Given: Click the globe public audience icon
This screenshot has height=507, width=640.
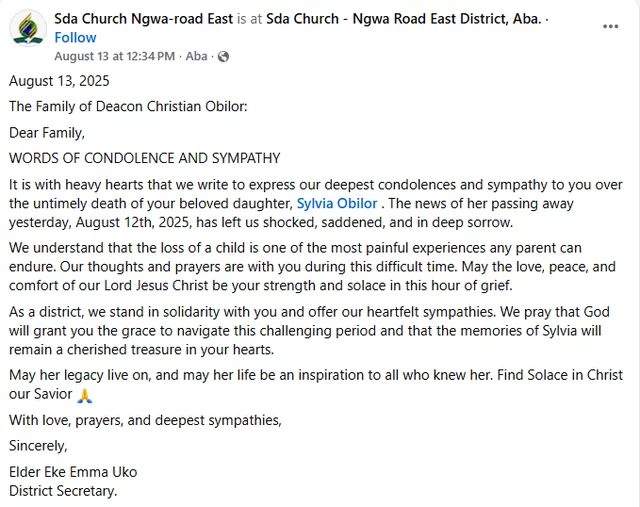Looking at the screenshot, I should (223, 57).
